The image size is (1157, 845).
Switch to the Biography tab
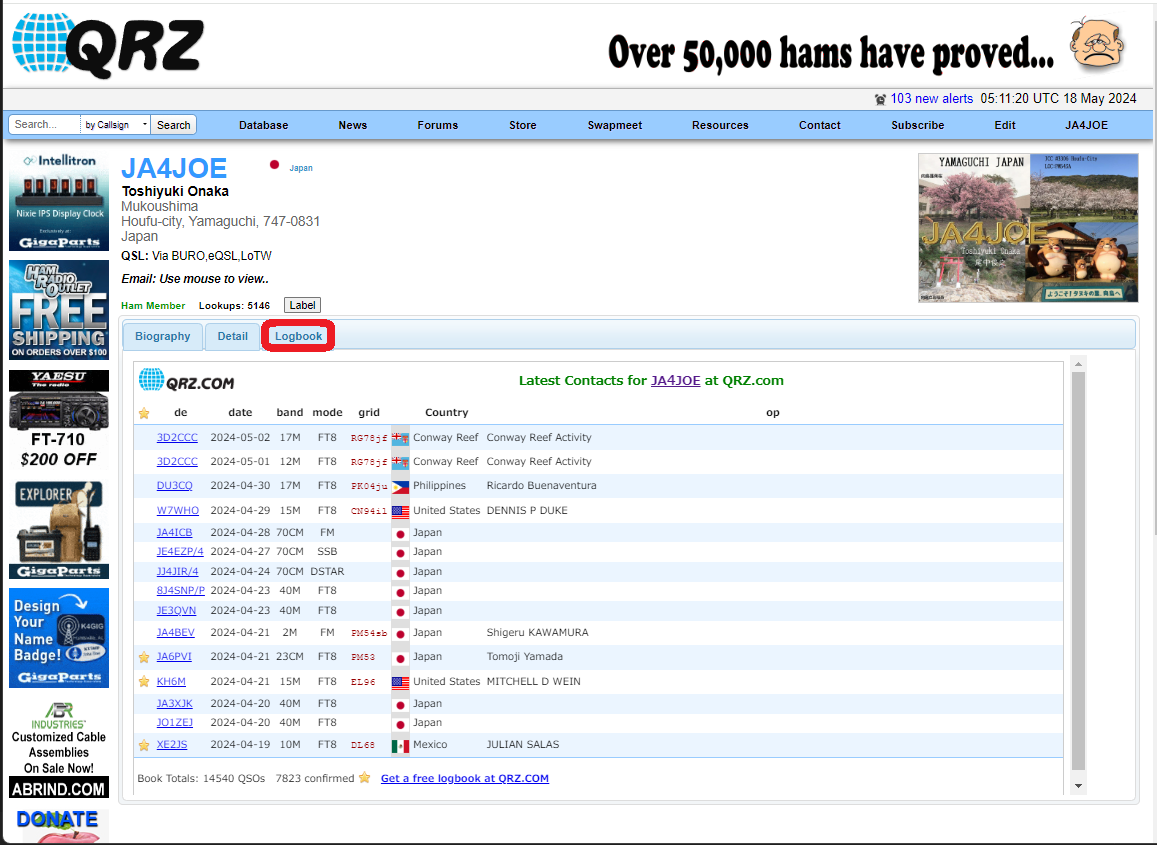pos(162,336)
